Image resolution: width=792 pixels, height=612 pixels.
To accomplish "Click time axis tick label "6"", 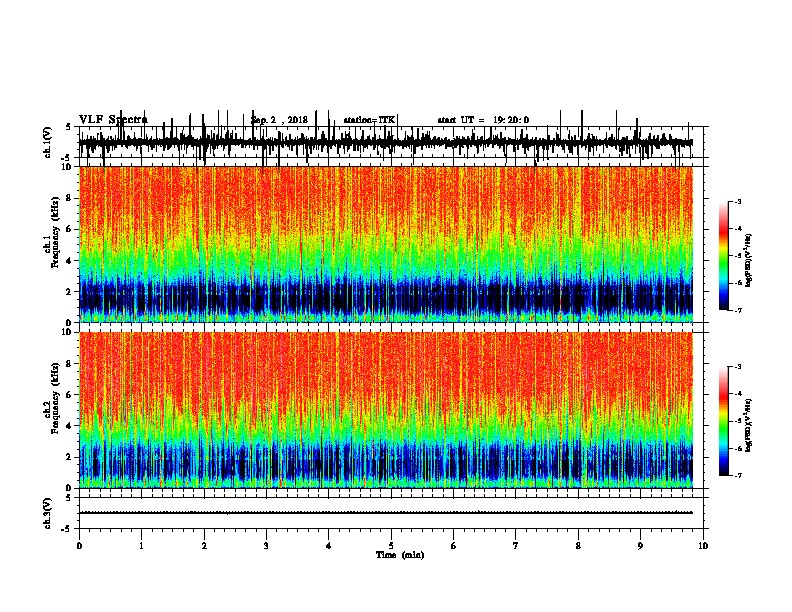I will pos(454,546).
